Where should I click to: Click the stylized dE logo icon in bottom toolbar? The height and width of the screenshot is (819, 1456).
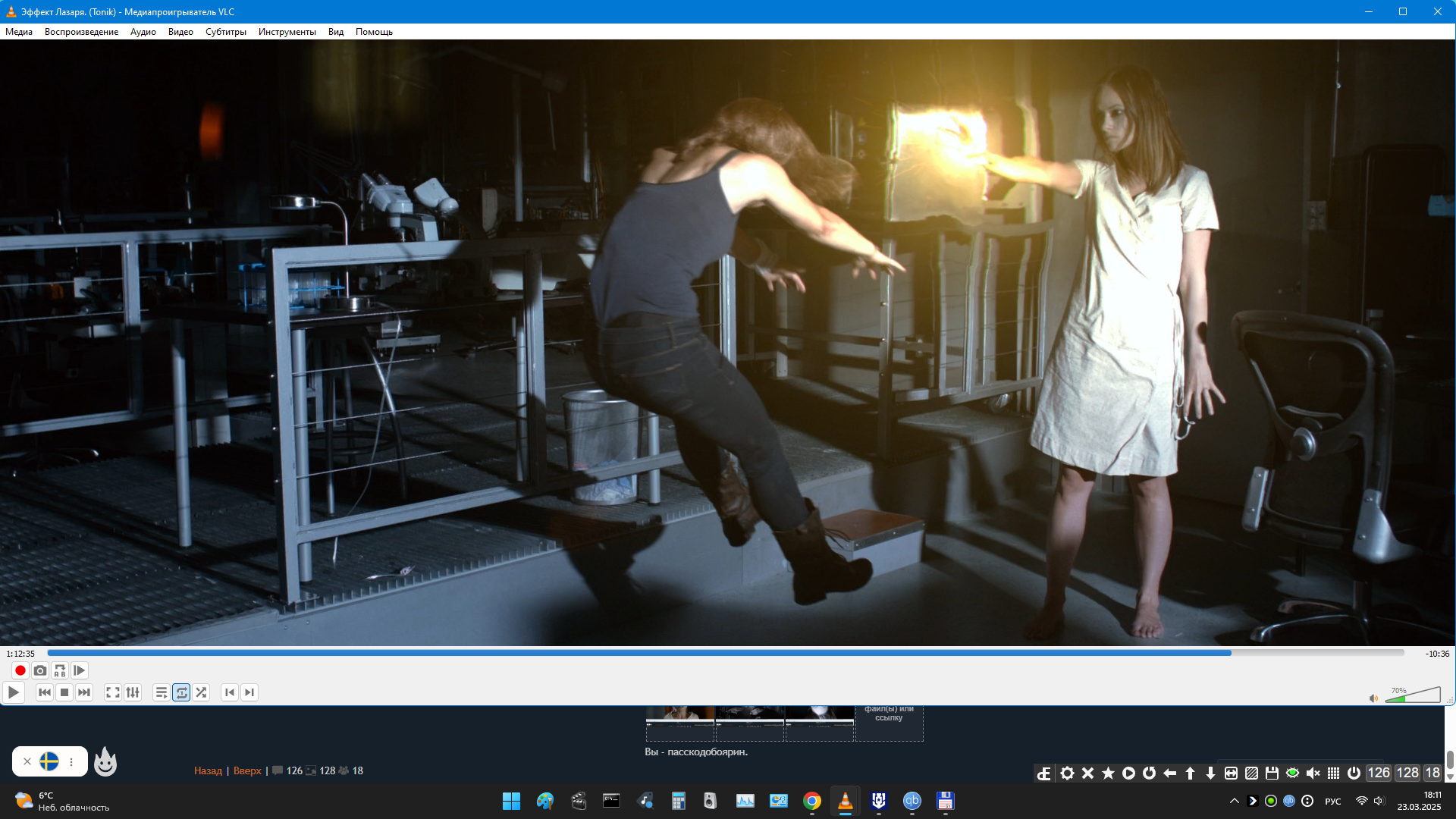pyautogui.click(x=1044, y=773)
